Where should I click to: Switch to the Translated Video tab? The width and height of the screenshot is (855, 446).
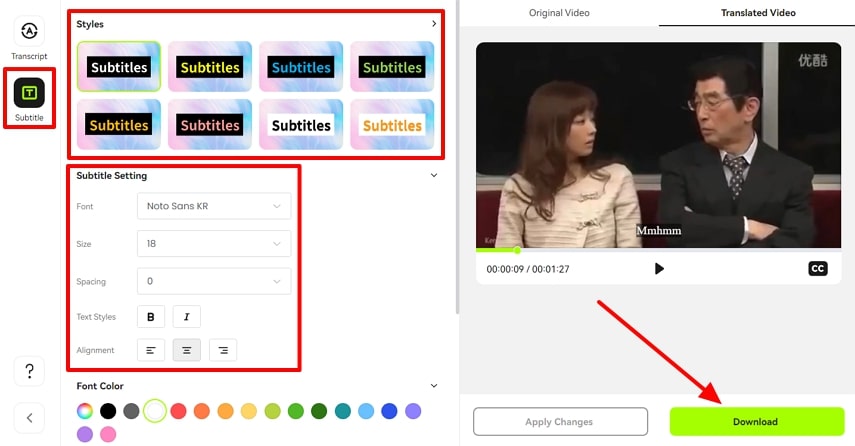coord(757,13)
